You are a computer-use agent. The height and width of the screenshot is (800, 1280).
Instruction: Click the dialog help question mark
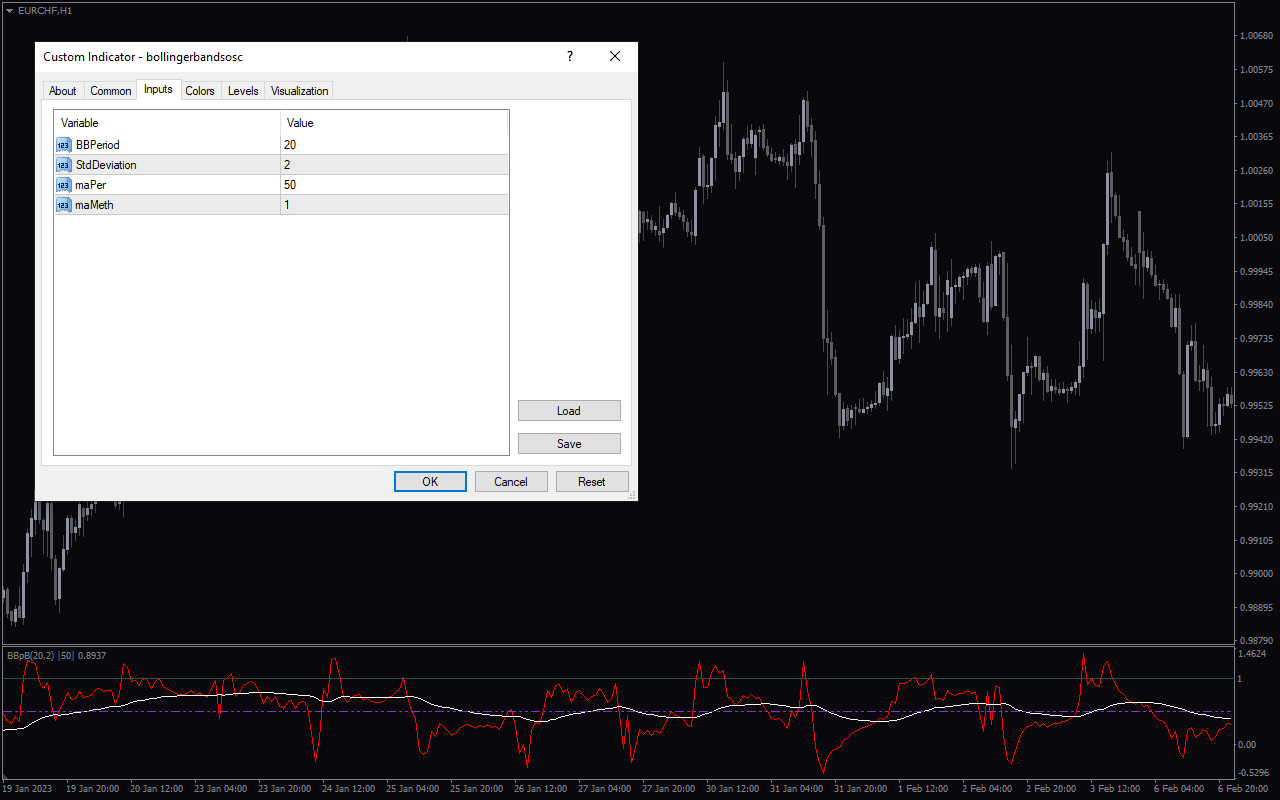point(570,57)
